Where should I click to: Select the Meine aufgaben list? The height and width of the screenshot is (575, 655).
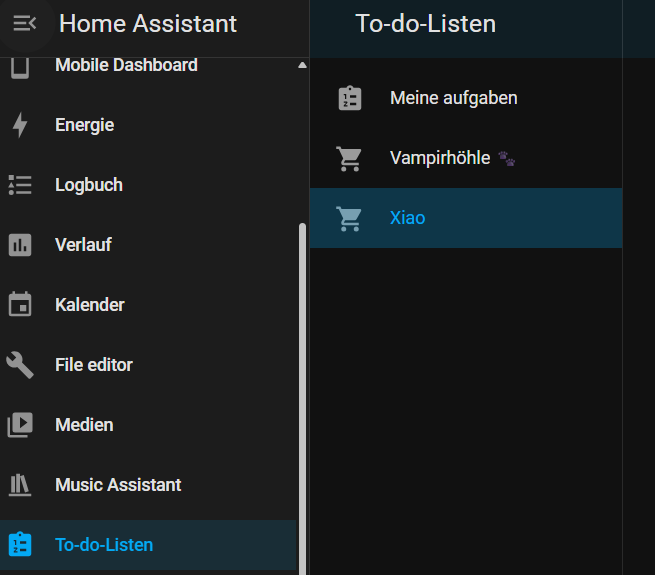click(x=466, y=98)
